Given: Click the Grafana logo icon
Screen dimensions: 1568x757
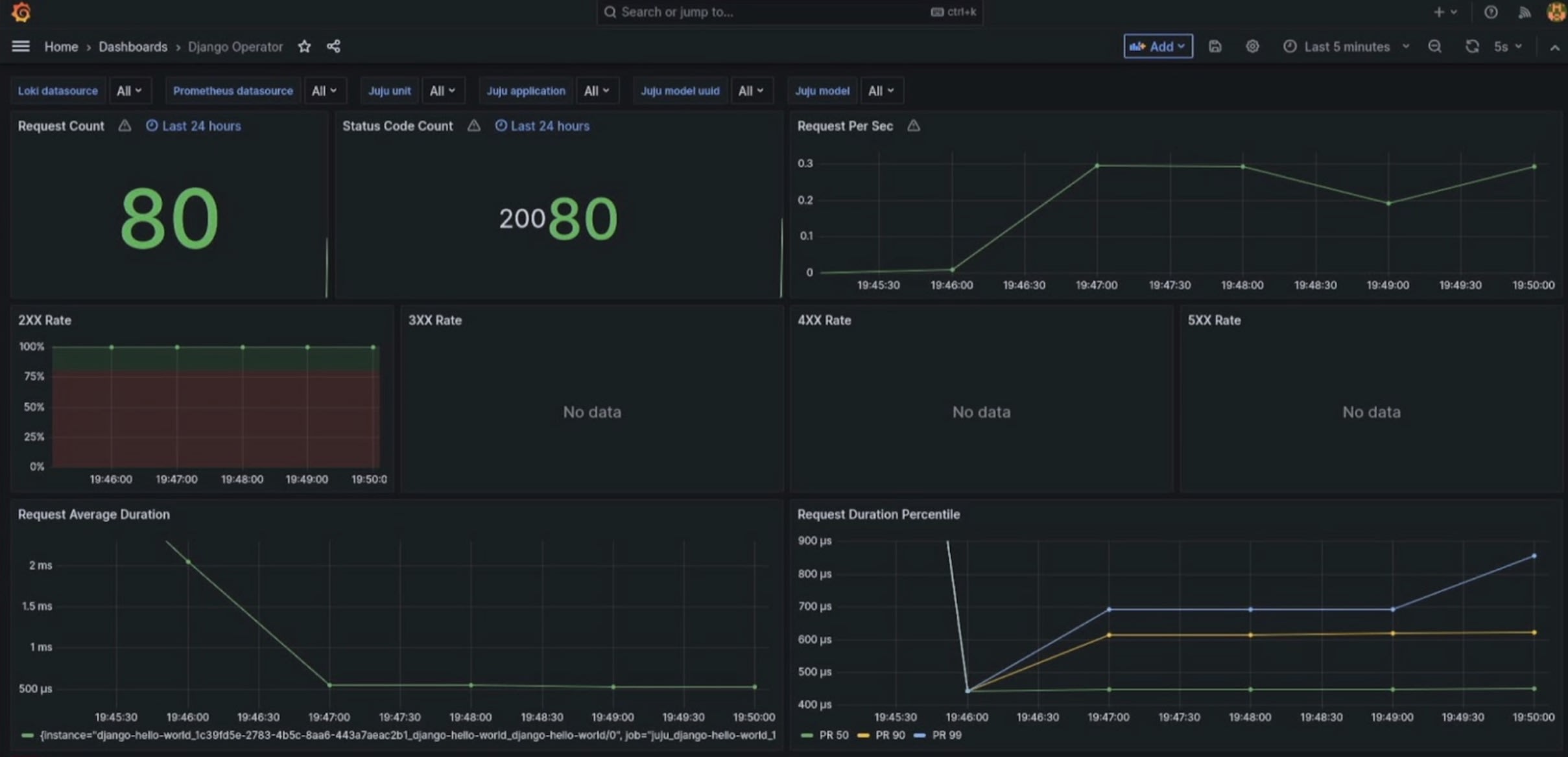Looking at the screenshot, I should point(21,12).
